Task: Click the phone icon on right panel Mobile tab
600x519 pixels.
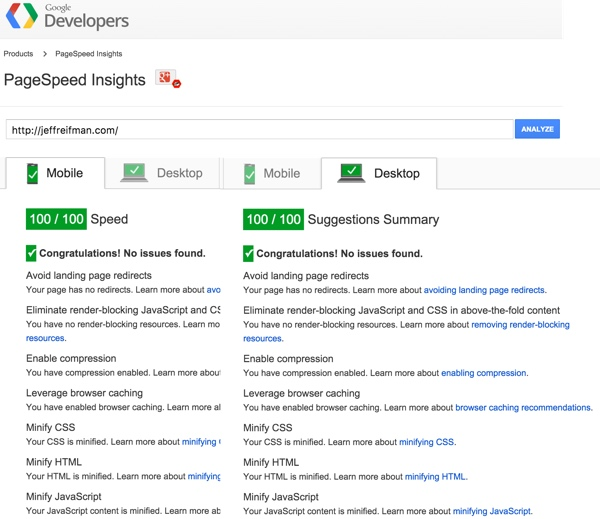Action: coord(249,174)
